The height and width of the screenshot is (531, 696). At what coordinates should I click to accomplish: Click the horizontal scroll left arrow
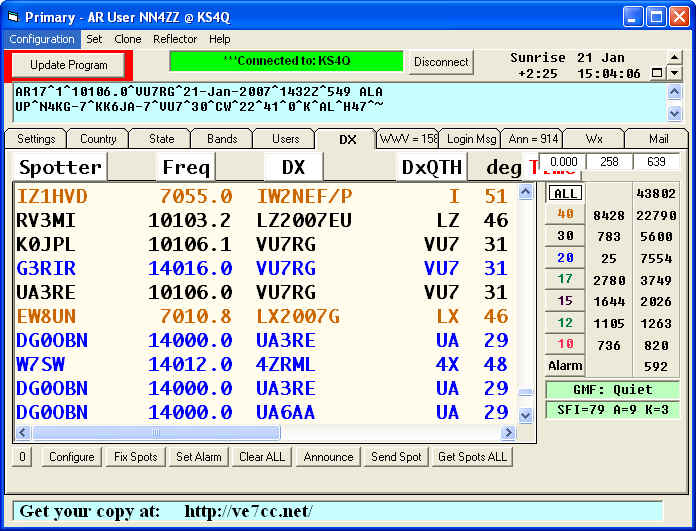click(x=23, y=432)
